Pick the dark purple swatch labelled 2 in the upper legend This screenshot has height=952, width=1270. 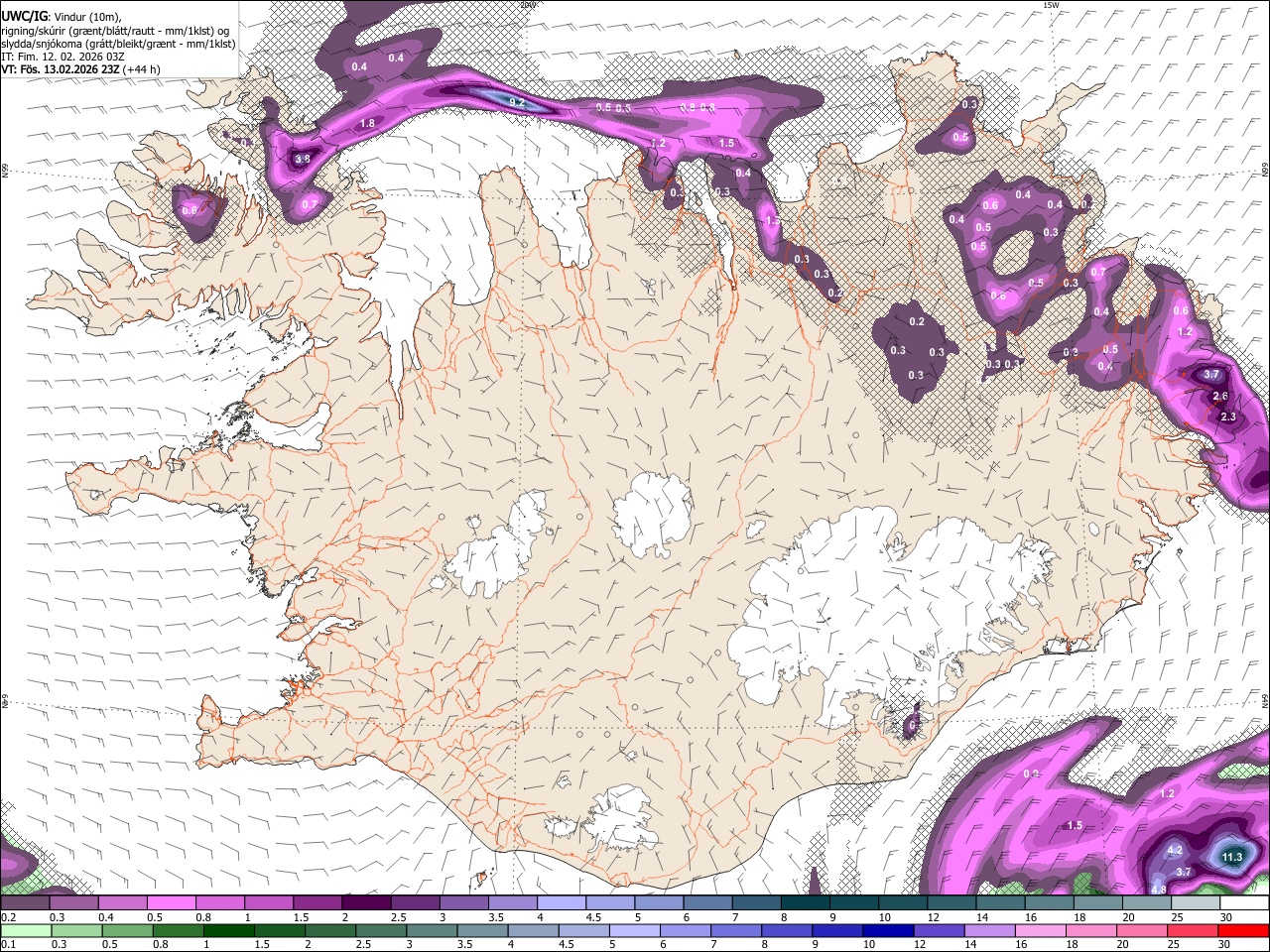(x=365, y=903)
